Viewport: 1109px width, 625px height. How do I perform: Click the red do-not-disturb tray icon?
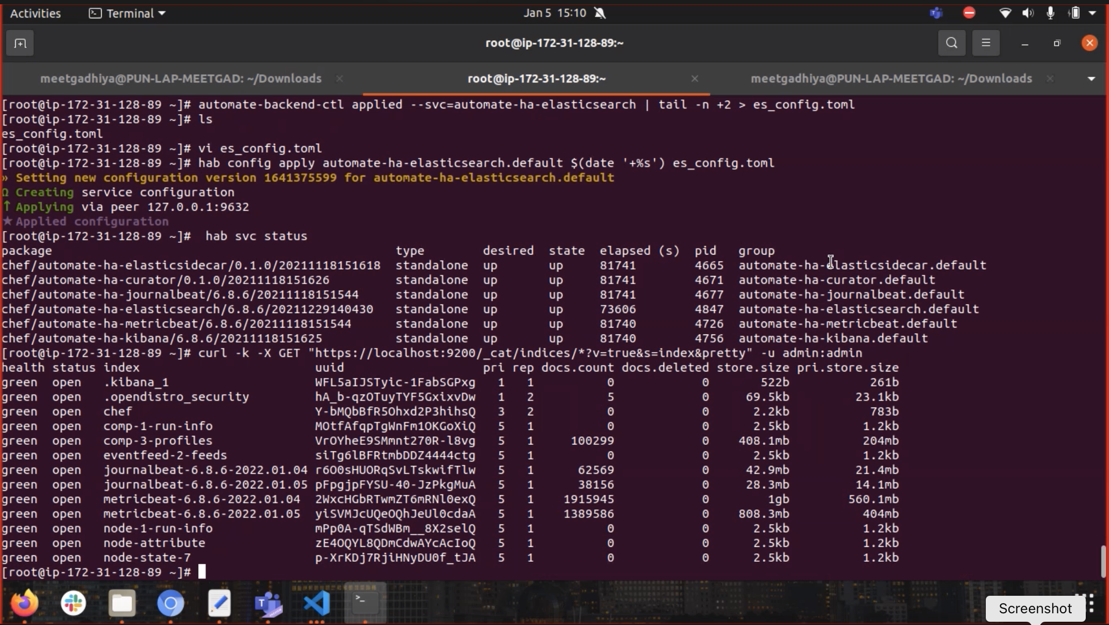click(x=969, y=13)
